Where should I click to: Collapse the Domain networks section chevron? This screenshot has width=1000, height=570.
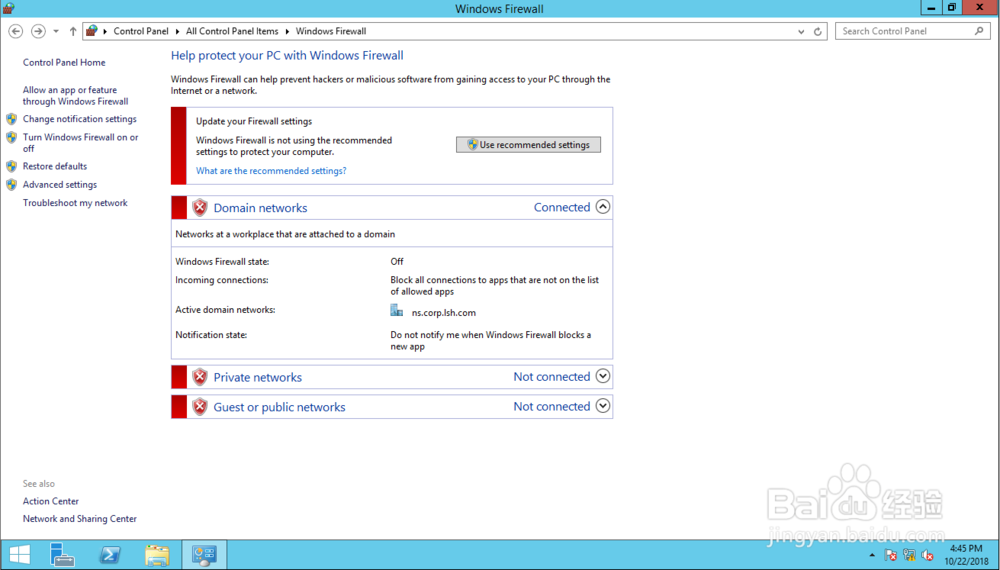[x=603, y=207]
